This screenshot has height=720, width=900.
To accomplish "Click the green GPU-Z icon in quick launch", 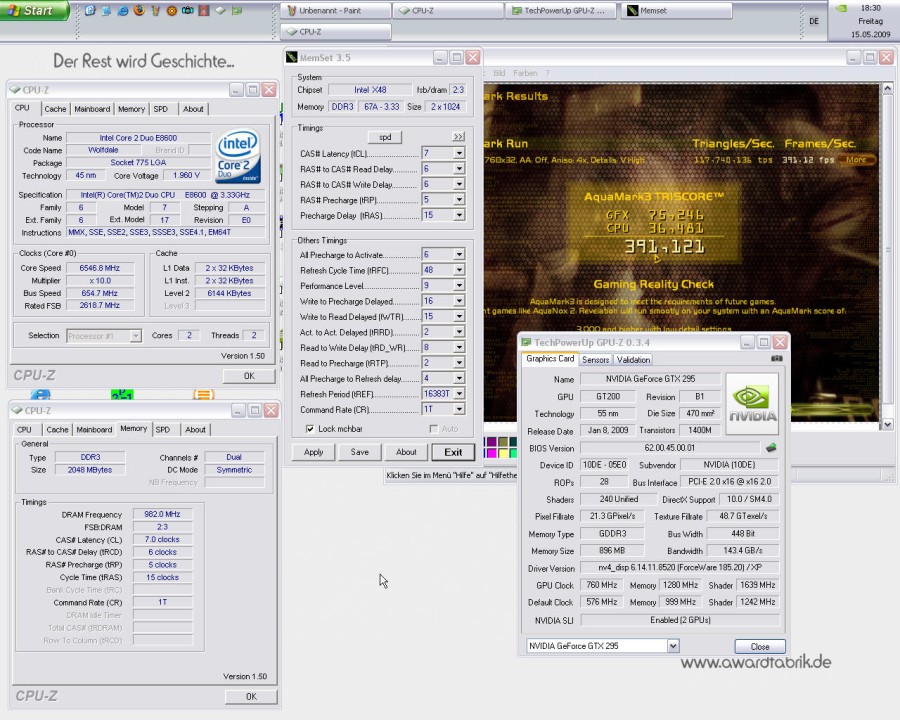I will click(237, 10).
